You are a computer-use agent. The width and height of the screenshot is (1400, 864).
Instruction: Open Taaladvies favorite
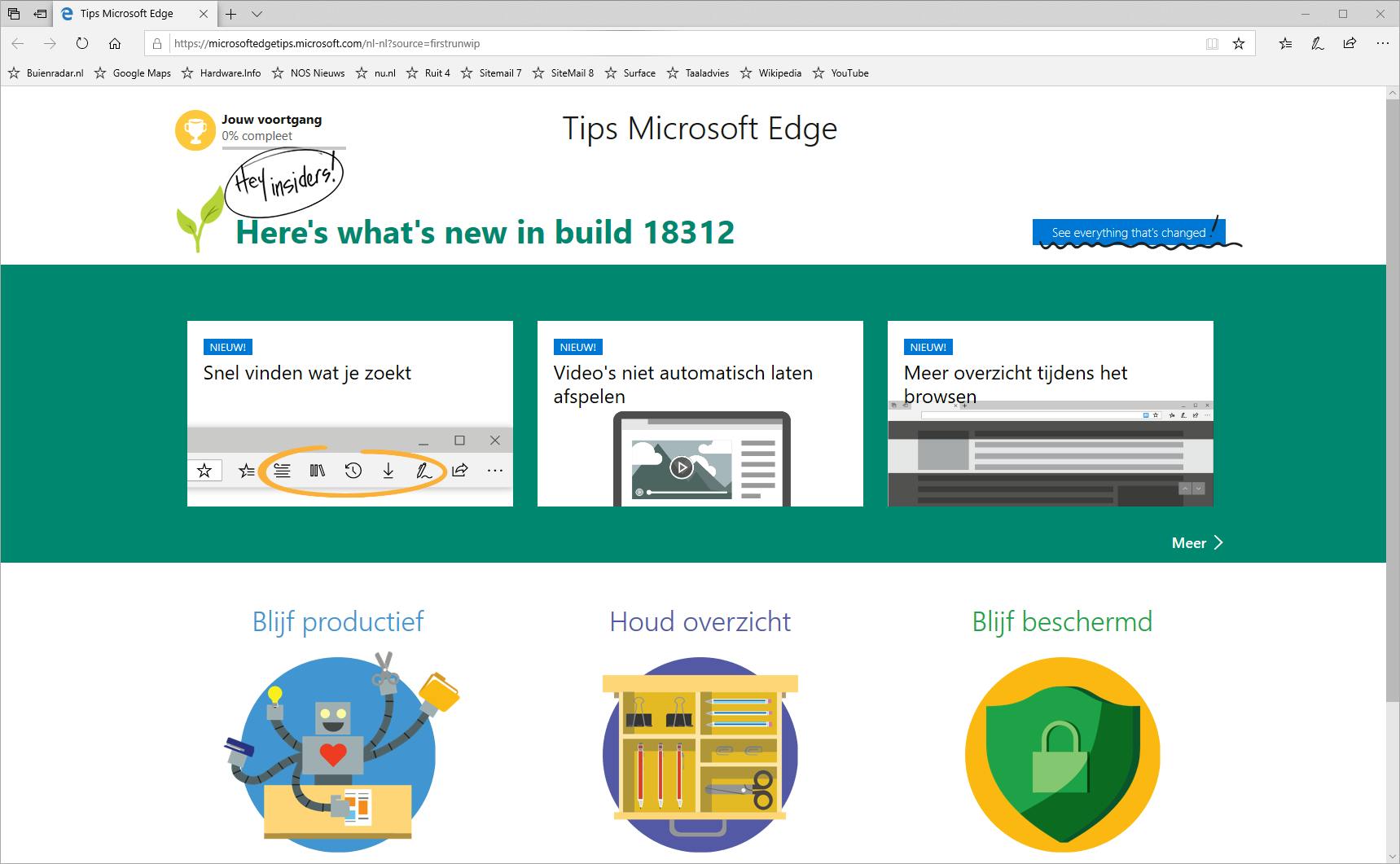coord(698,73)
